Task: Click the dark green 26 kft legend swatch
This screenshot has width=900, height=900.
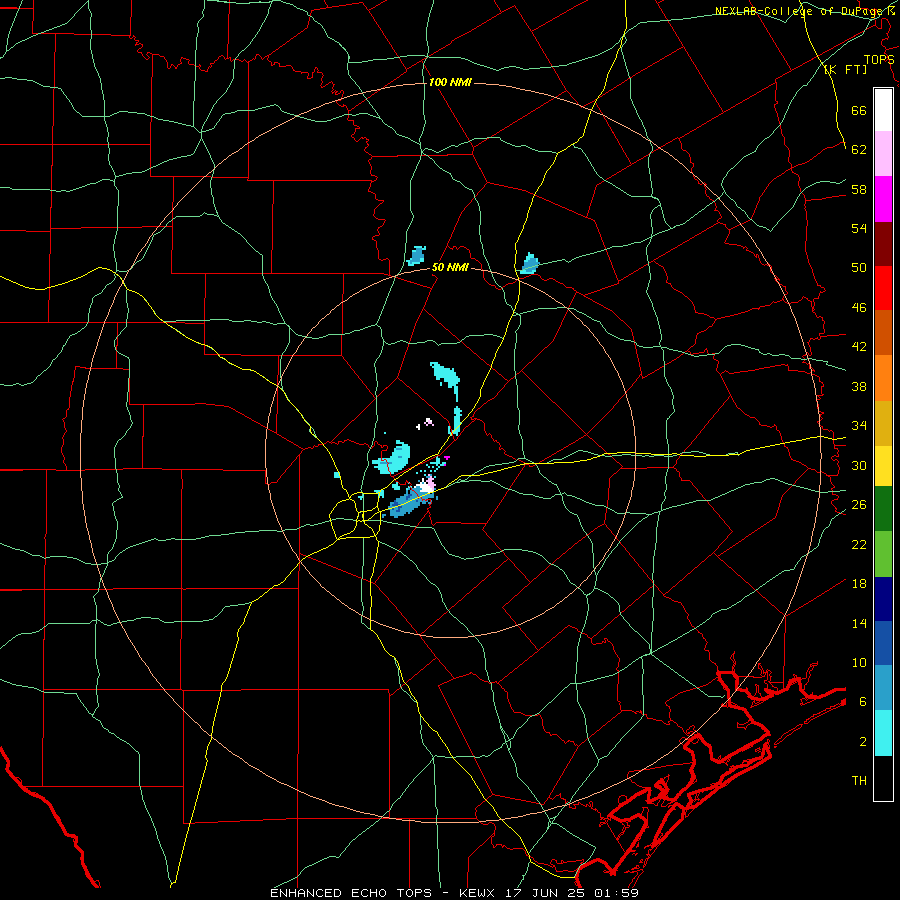Action: [x=883, y=509]
